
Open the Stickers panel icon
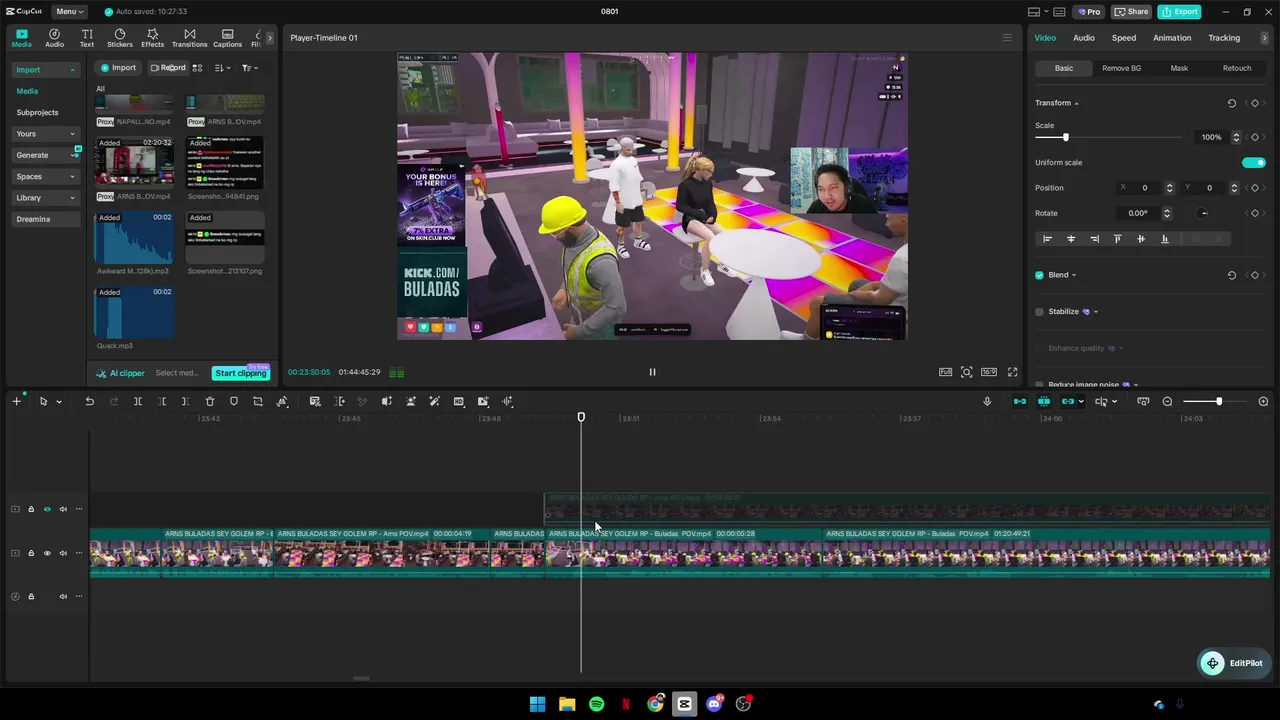pos(120,38)
